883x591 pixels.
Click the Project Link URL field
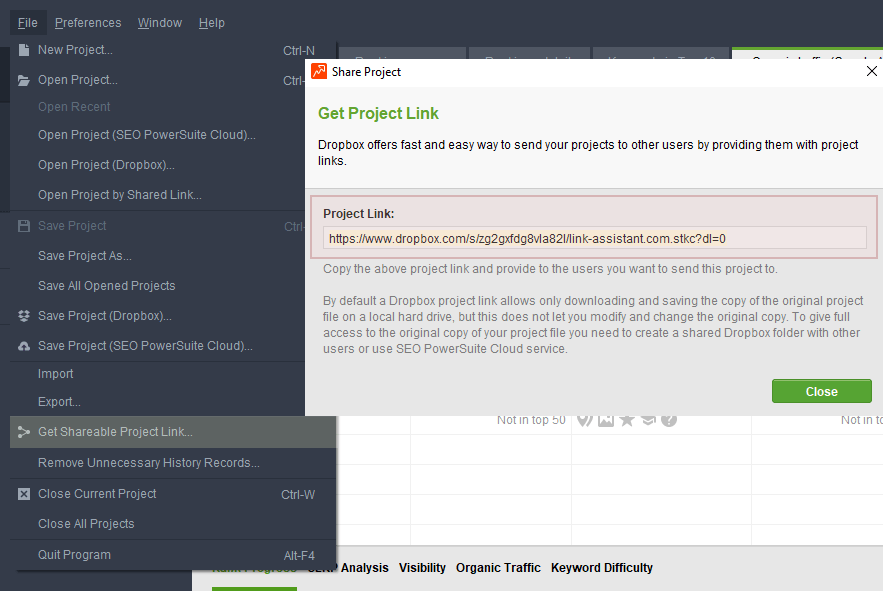595,238
